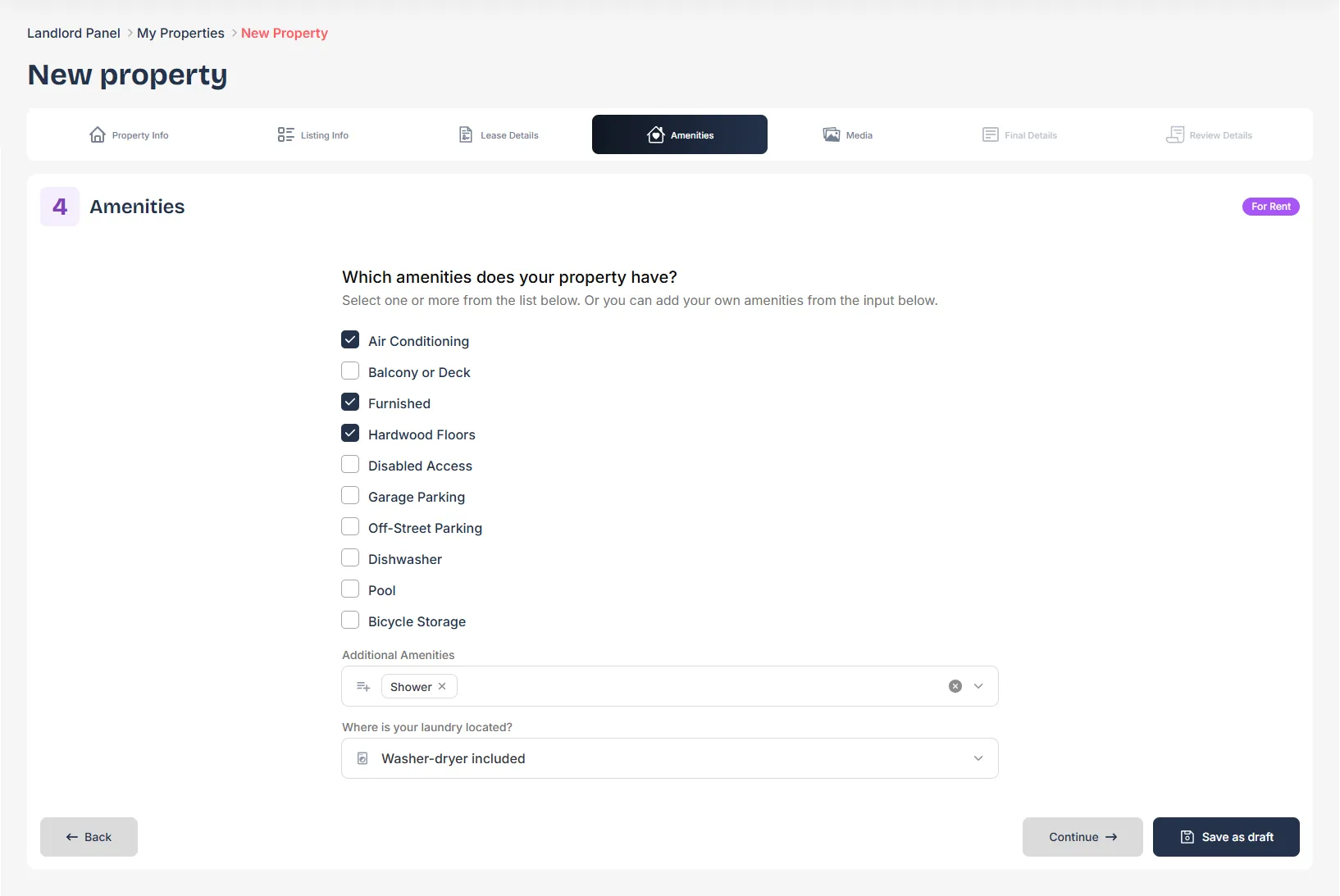1340x896 pixels.
Task: Uncheck the Furnished checkbox
Action: tap(350, 402)
